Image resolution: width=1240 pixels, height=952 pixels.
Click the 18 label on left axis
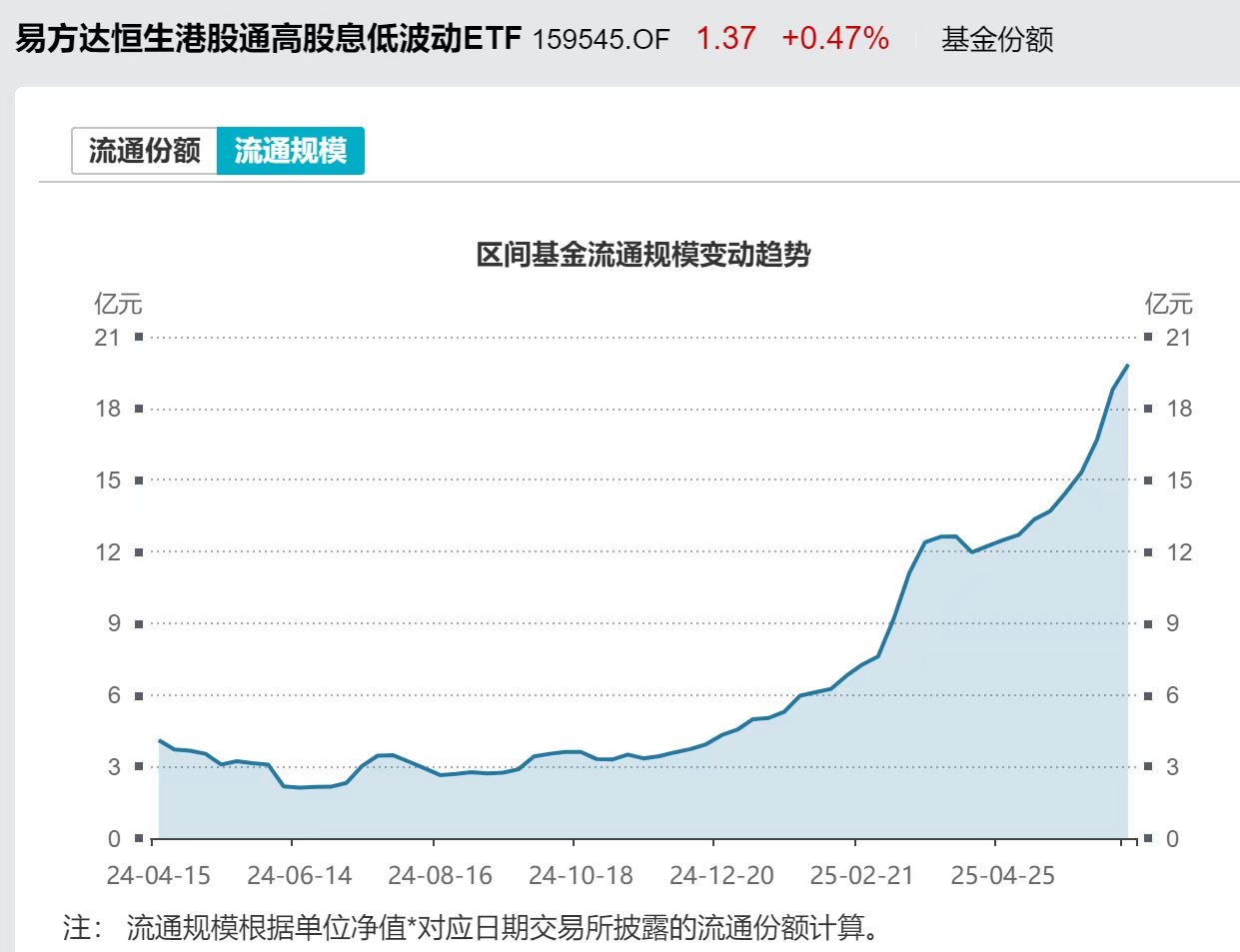[107, 409]
